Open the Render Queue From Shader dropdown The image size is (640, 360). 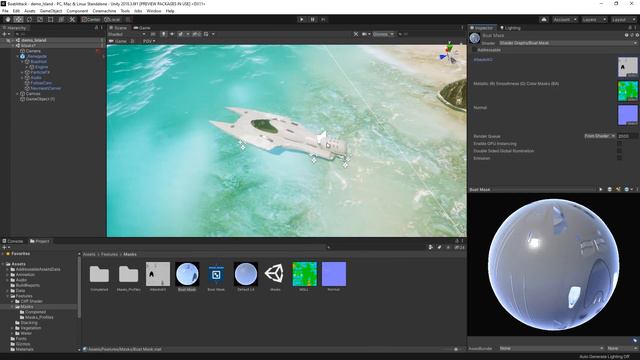[600, 136]
